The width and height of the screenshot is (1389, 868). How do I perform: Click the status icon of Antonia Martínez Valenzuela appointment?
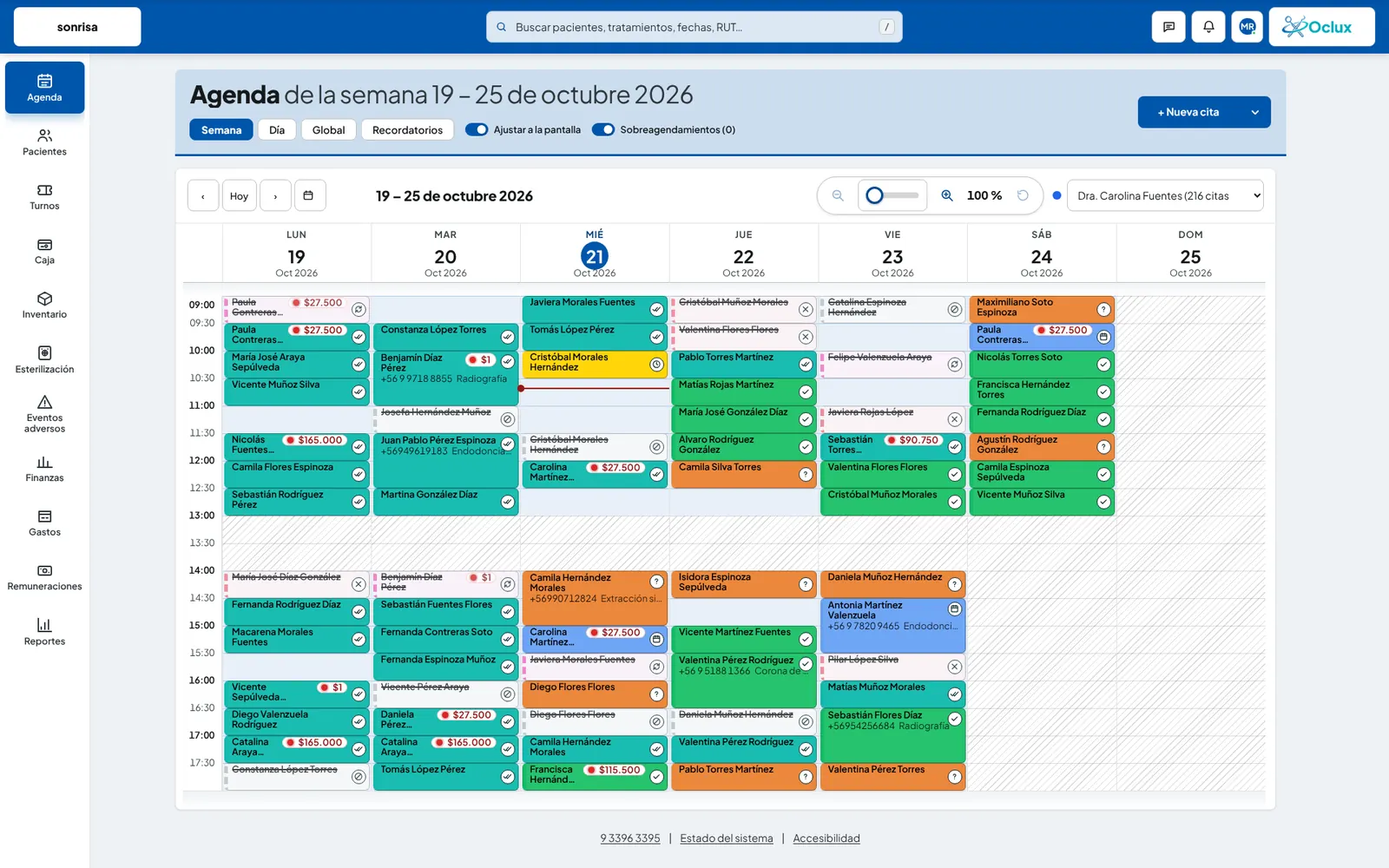tap(954, 609)
